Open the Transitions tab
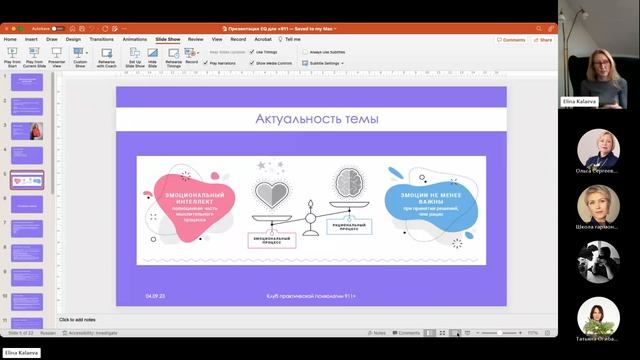This screenshot has height=360, width=640. pyautogui.click(x=102, y=39)
